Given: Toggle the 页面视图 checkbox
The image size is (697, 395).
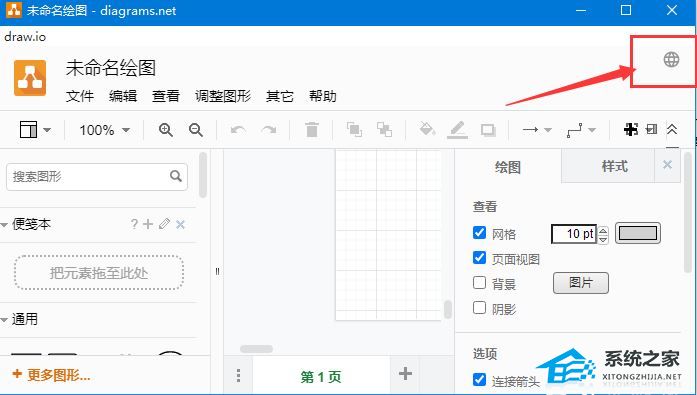Looking at the screenshot, I should [x=479, y=257].
